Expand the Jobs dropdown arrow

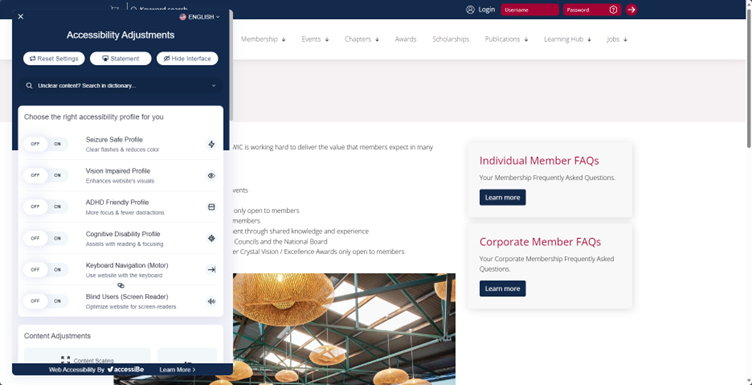click(x=625, y=40)
